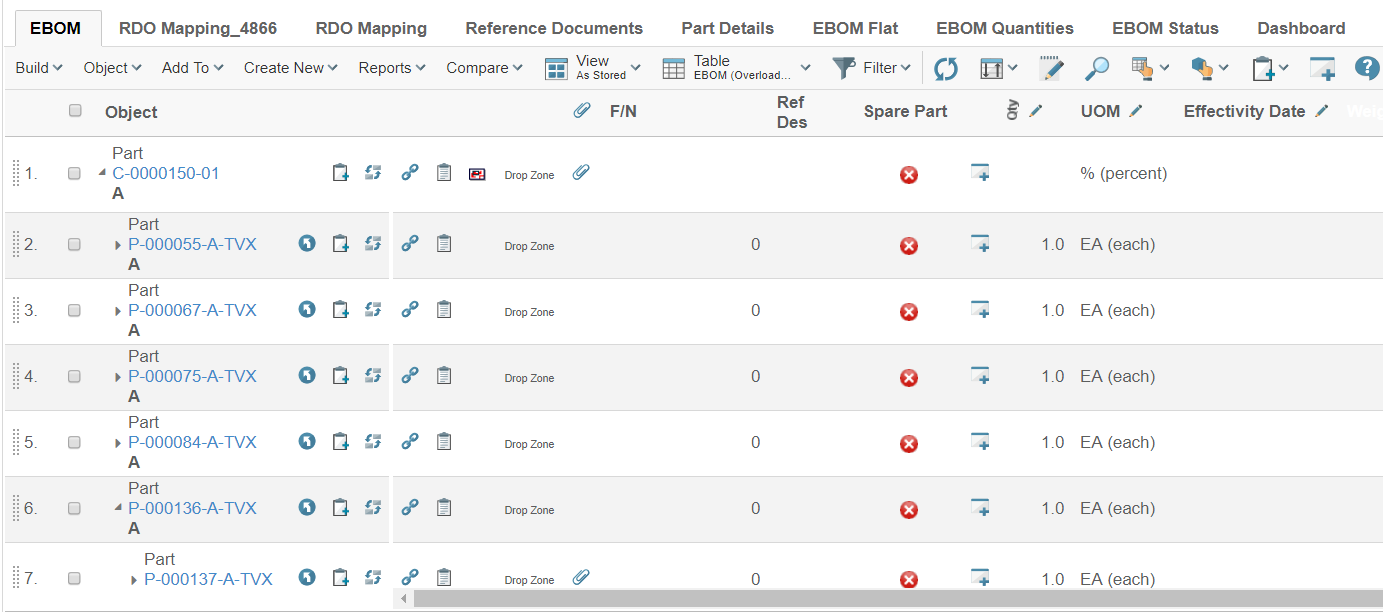
Task: Open the P-000084-A-TVX part link
Action: [x=192, y=442]
